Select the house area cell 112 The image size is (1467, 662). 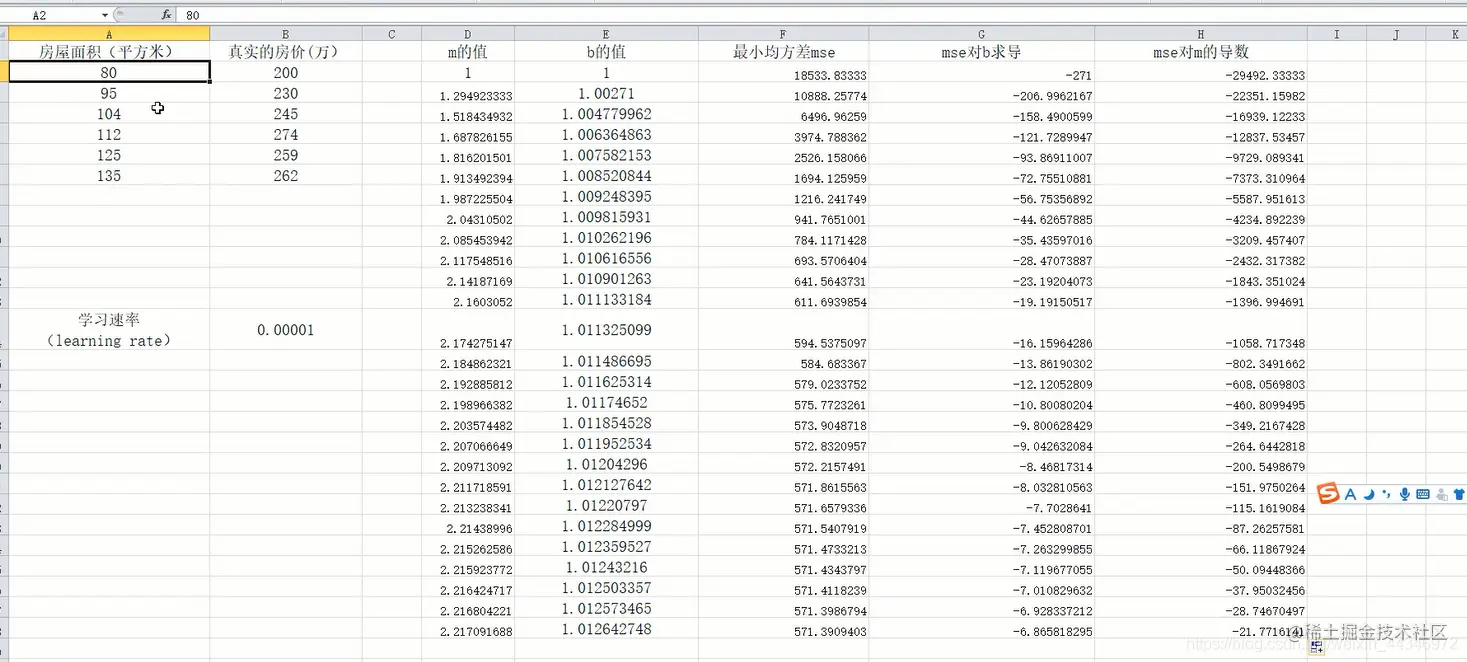pos(109,134)
